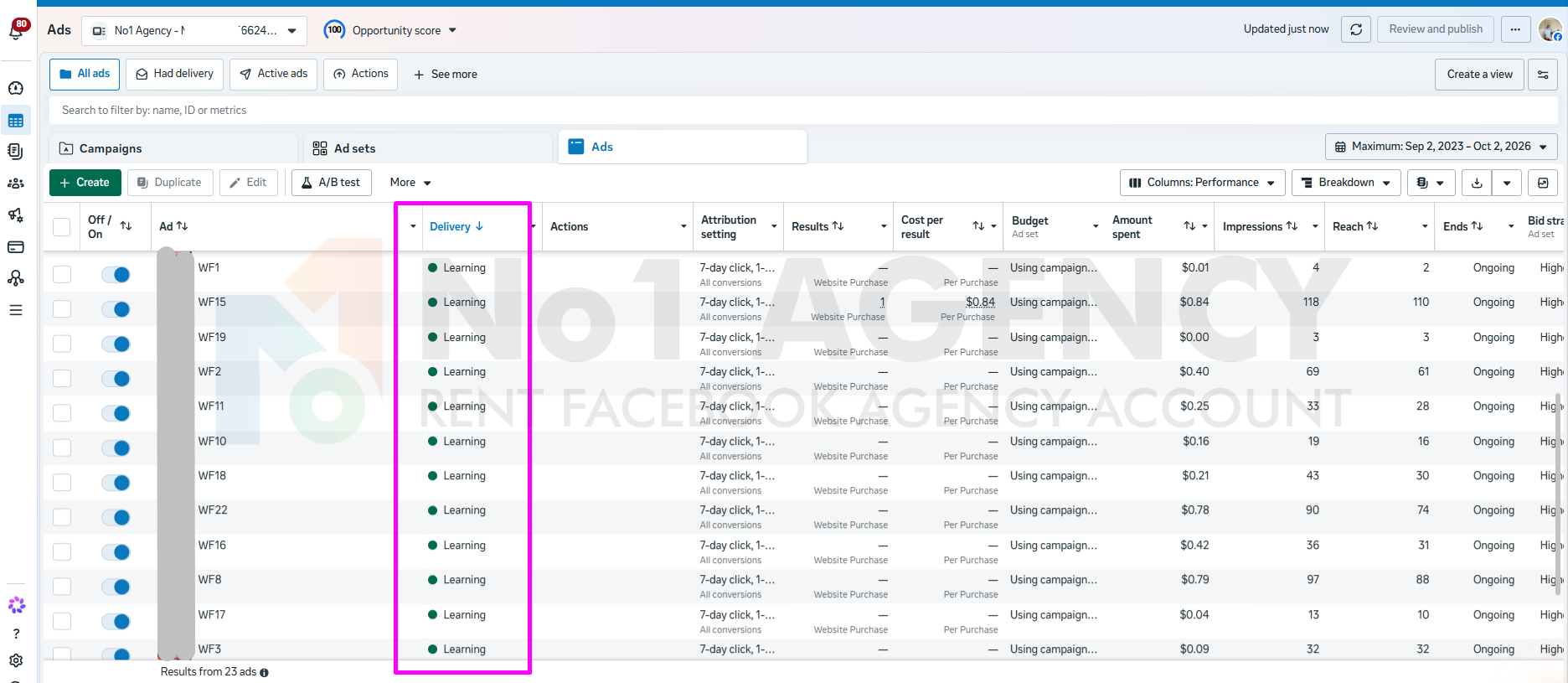Tick the select-all checkbox in table header
The image size is (1568, 683).
[x=62, y=227]
